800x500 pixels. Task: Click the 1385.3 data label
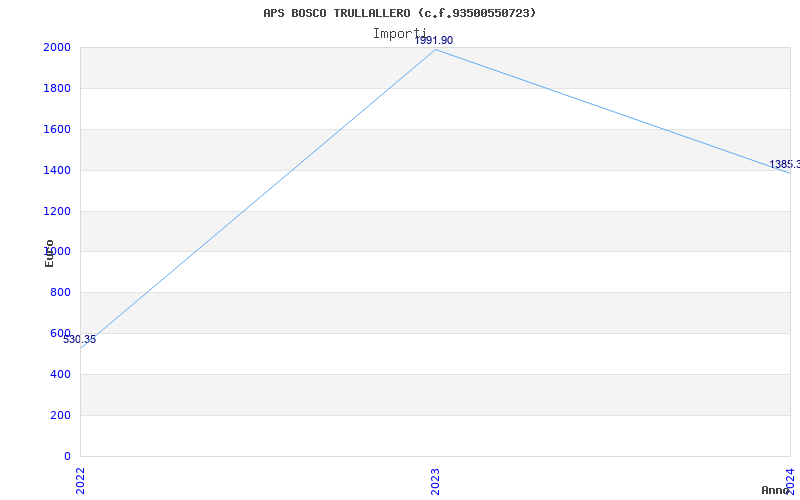pyautogui.click(x=785, y=165)
